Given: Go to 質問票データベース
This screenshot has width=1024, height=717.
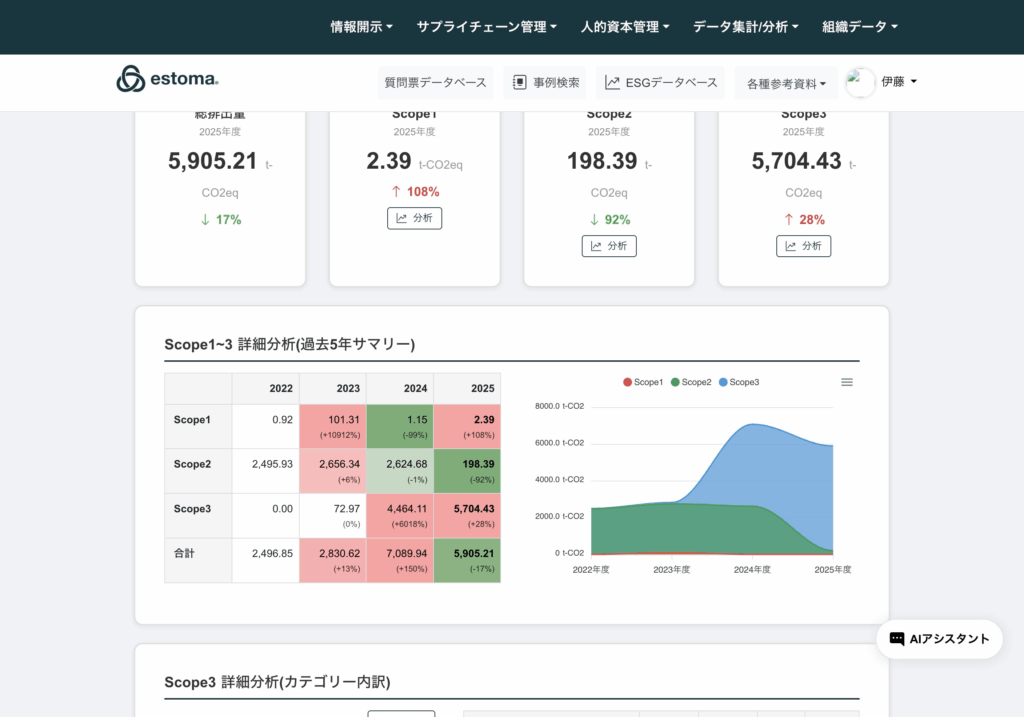Looking at the screenshot, I should coord(436,83).
